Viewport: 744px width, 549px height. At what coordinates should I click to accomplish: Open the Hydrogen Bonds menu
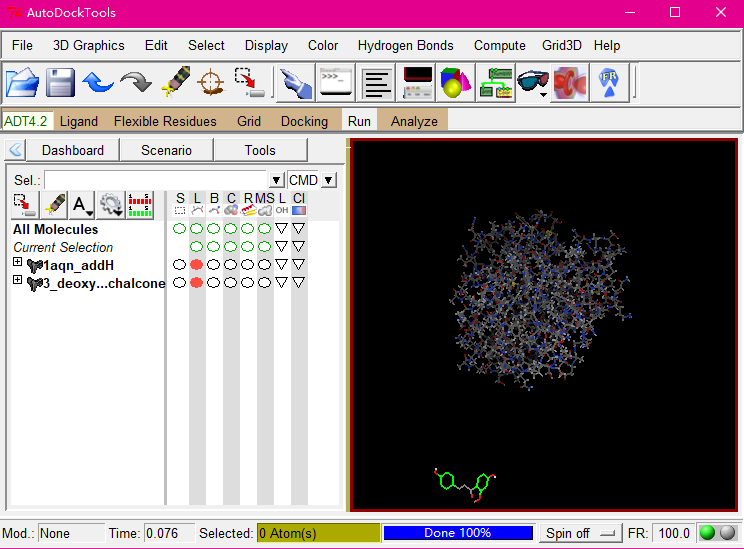(x=405, y=45)
